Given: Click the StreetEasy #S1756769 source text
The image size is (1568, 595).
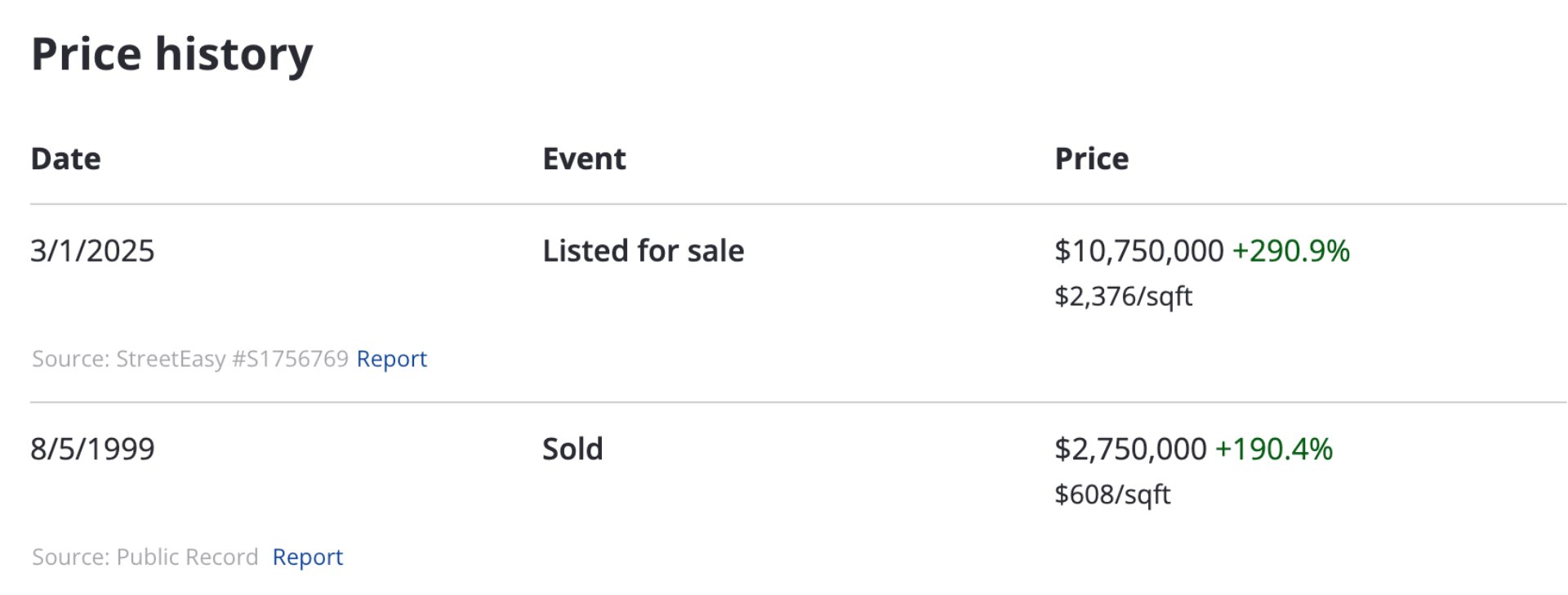Looking at the screenshot, I should tap(233, 359).
